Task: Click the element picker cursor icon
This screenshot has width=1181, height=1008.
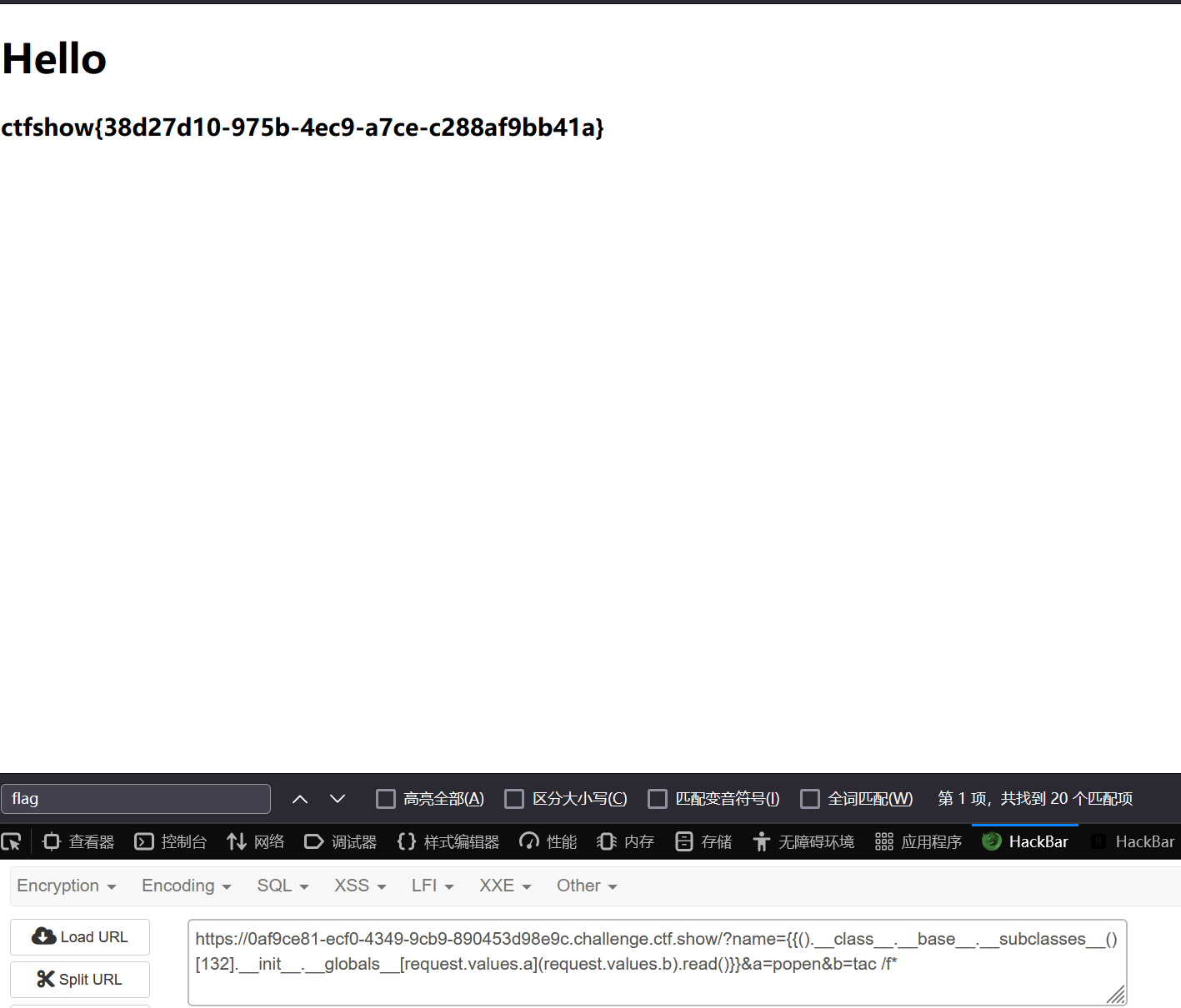Action: click(12, 842)
